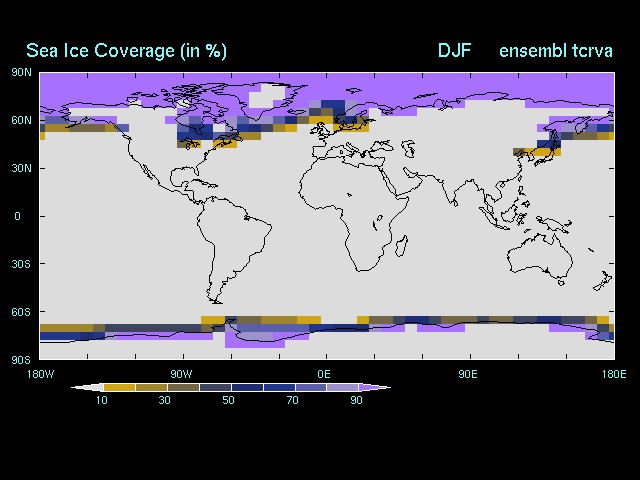Click the legend tick label 10
Screen dimensions: 640x480
click(x=102, y=400)
